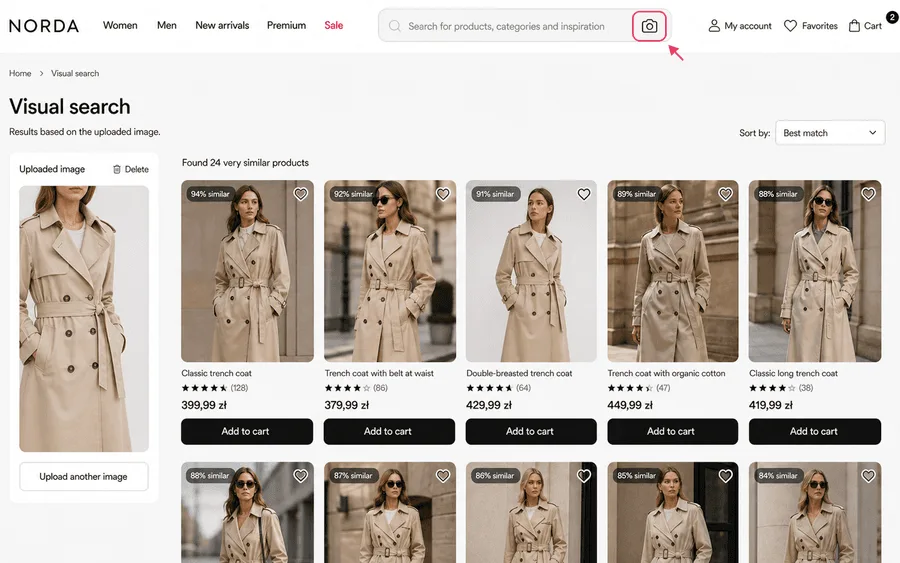Open visual search camera icon

tap(649, 26)
